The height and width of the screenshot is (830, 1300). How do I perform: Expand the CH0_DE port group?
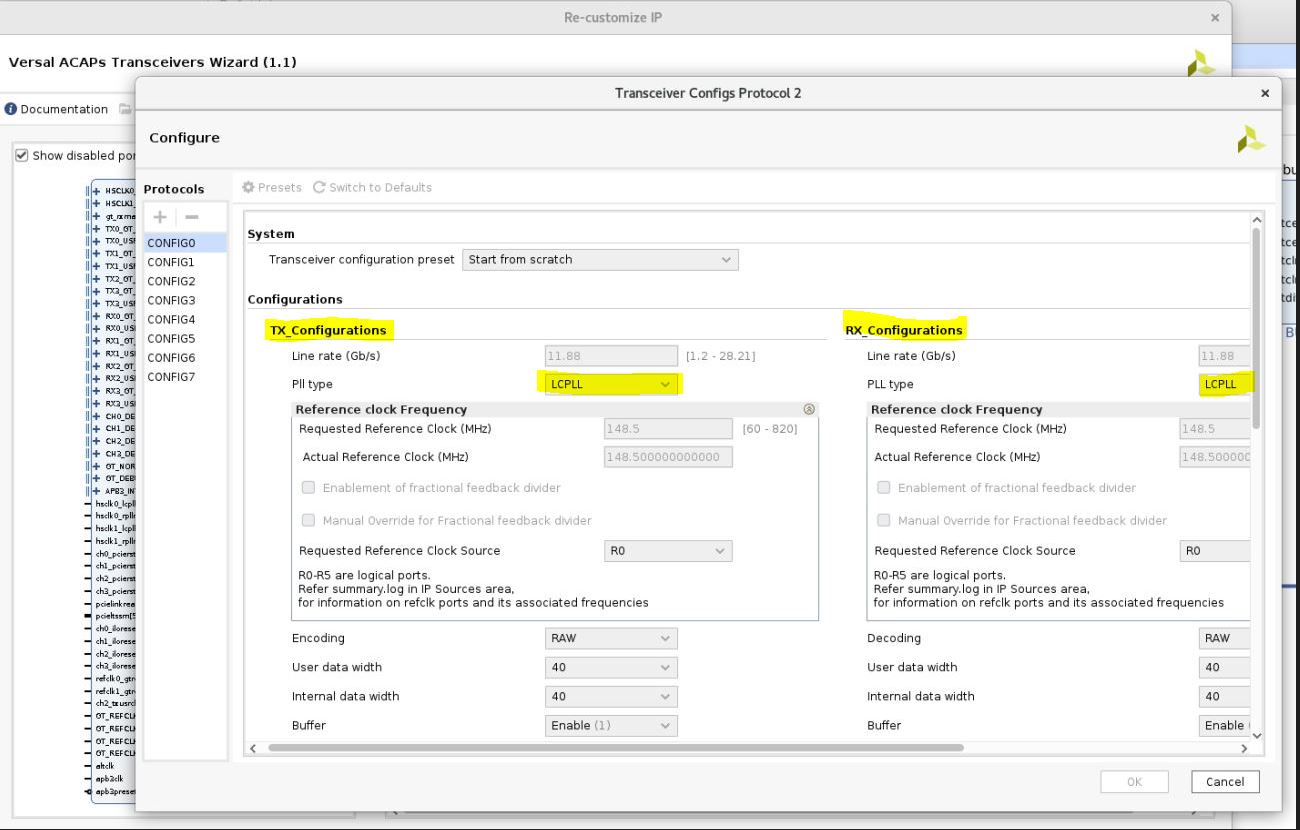(98, 416)
